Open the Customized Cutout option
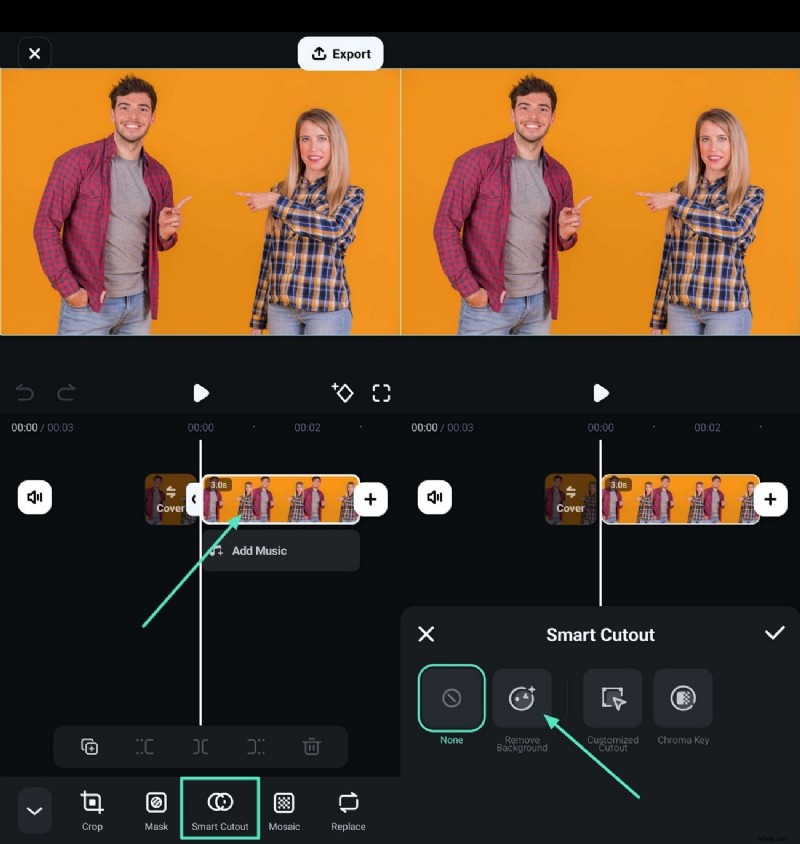The image size is (800, 844). pos(612,697)
